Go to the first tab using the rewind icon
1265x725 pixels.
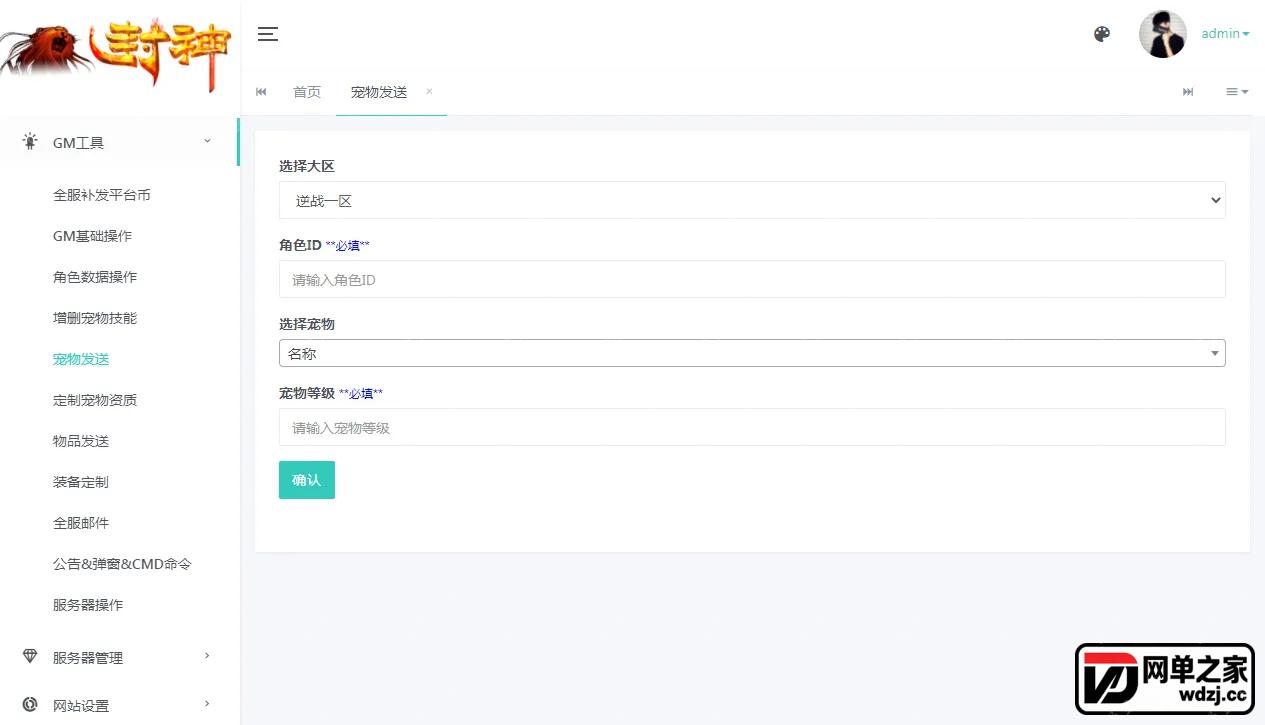[261, 92]
